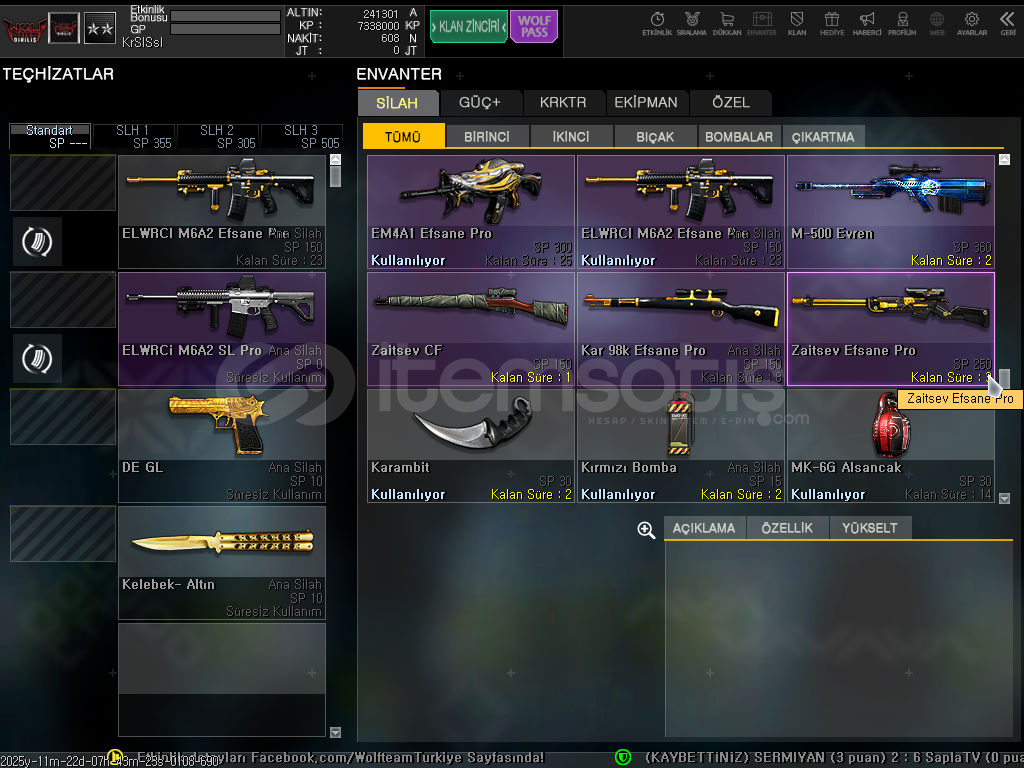Screen dimensions: 1024x768
Task: Switch to the SİLAH tab
Action: click(x=397, y=103)
